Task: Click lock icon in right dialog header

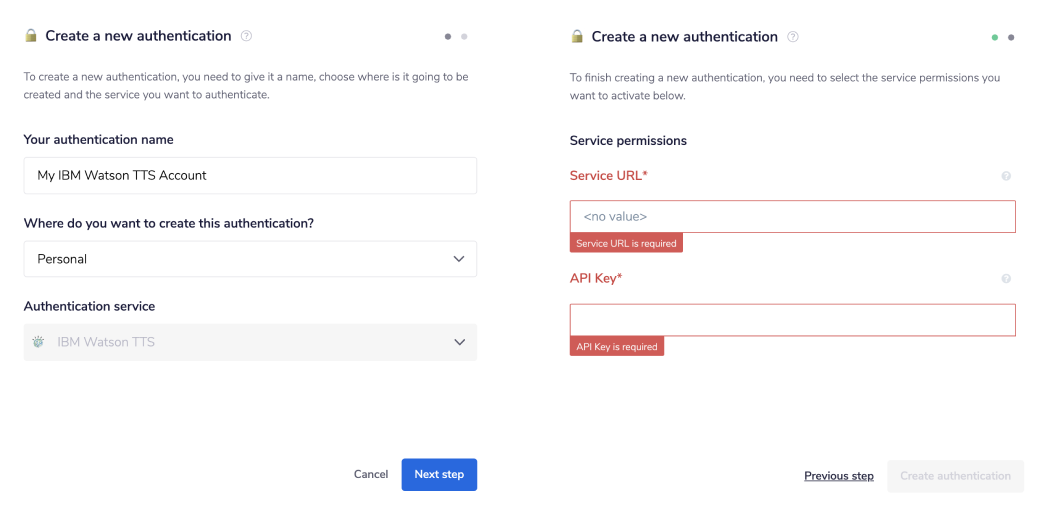Action: pos(577,37)
